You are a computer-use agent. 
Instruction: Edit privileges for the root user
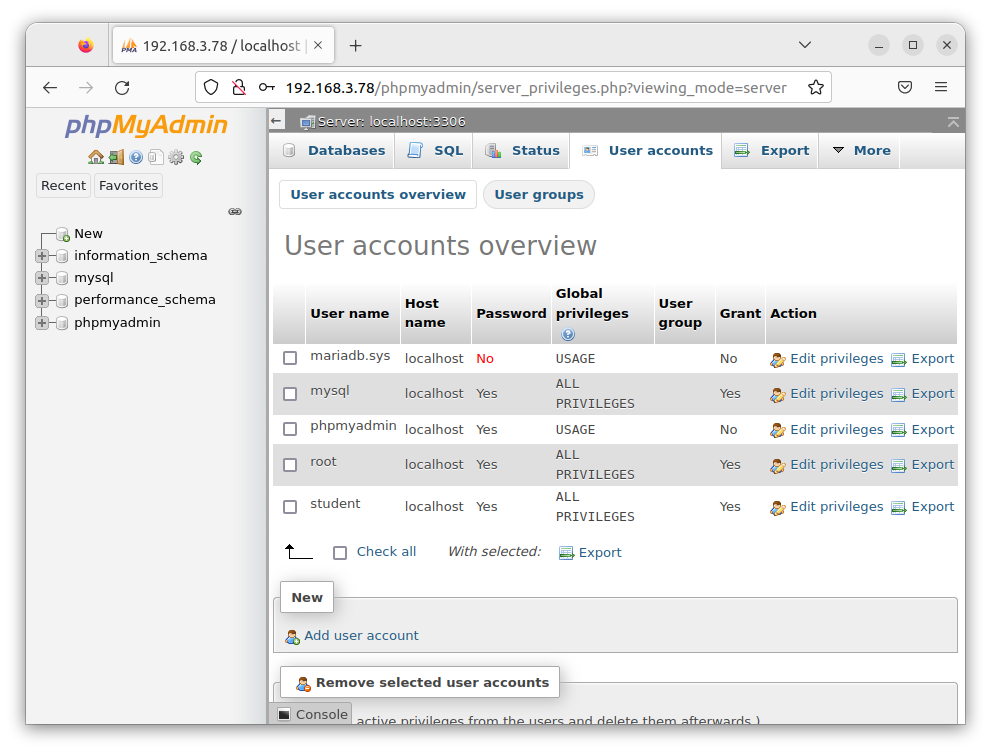point(836,464)
